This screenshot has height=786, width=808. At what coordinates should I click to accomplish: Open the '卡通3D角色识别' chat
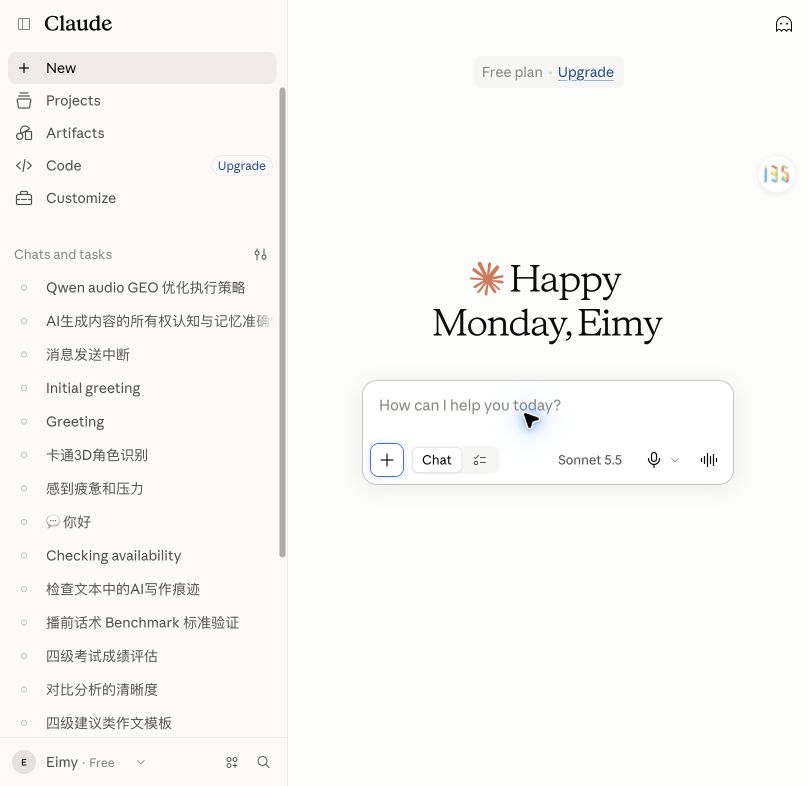97,455
